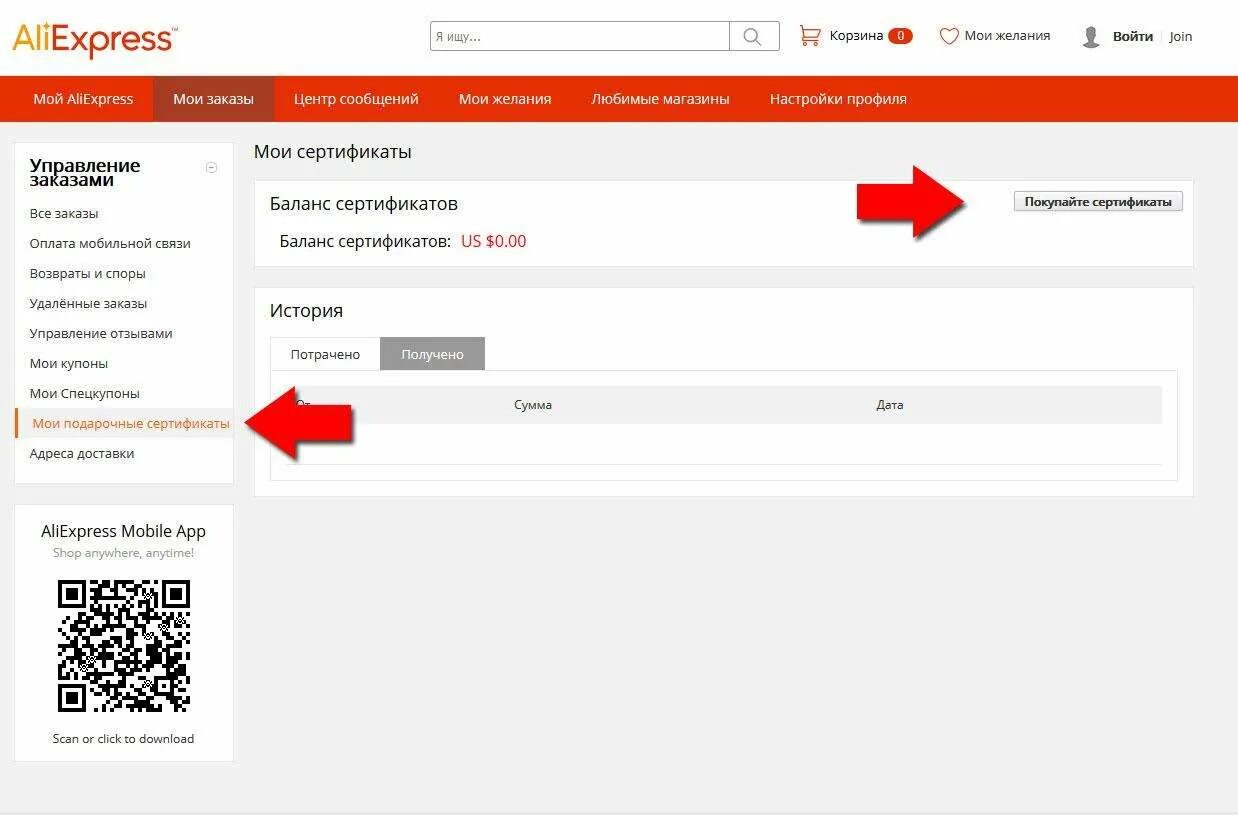Click the cart item count badge
1238x815 pixels.
tap(900, 36)
